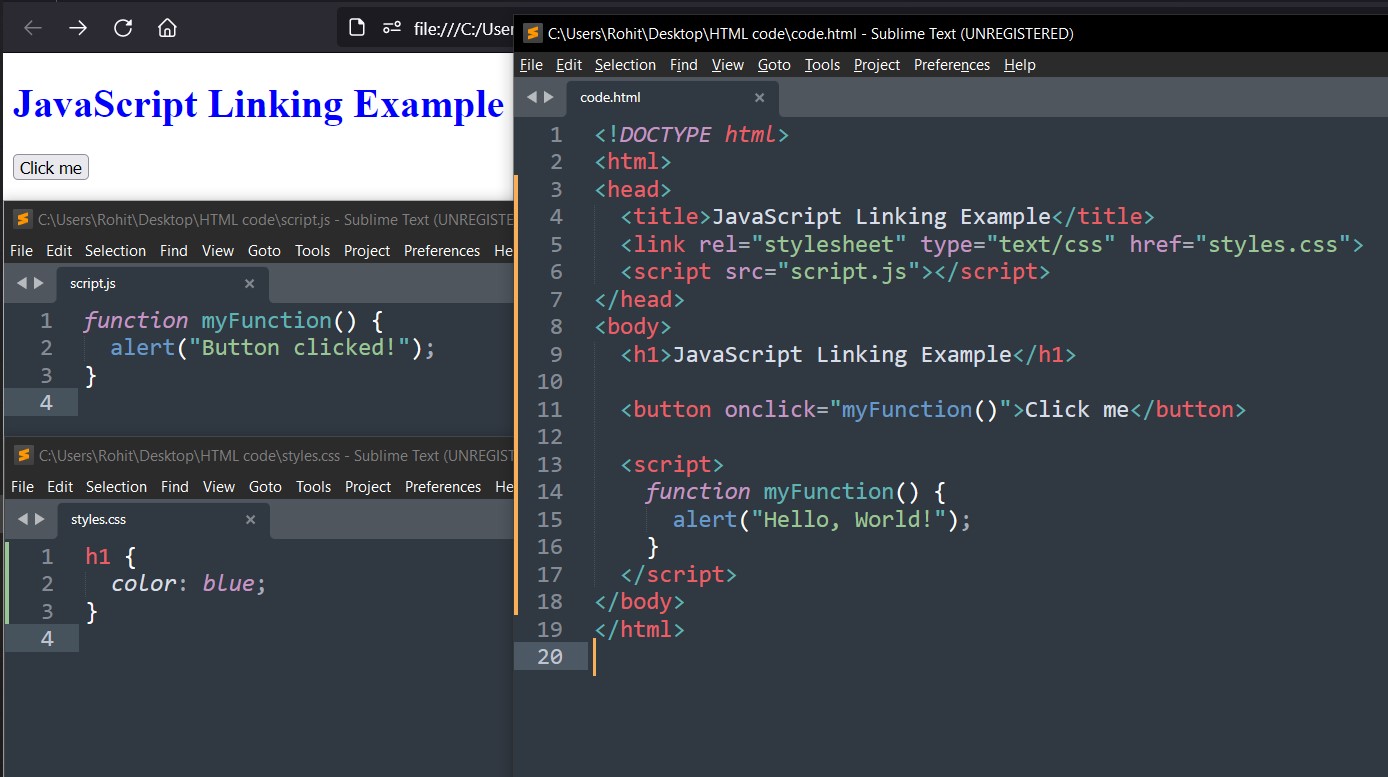Open the Goto menu in script.js window

pyautogui.click(x=264, y=250)
